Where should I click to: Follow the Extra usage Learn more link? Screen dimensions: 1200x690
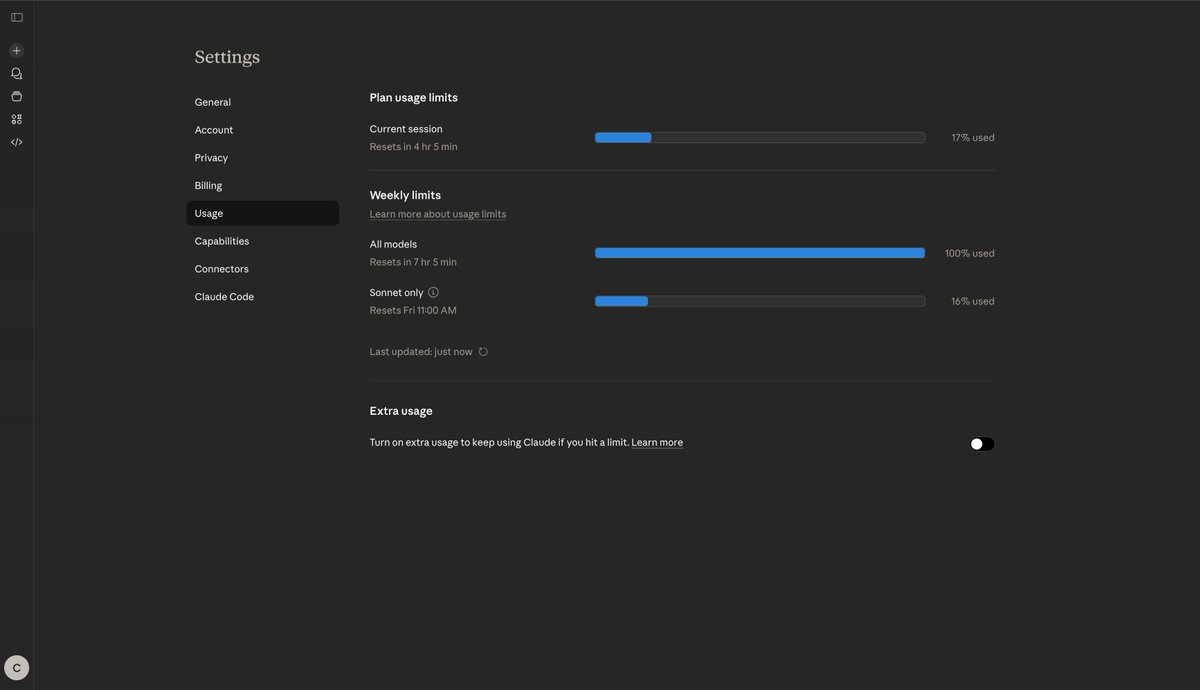click(657, 442)
